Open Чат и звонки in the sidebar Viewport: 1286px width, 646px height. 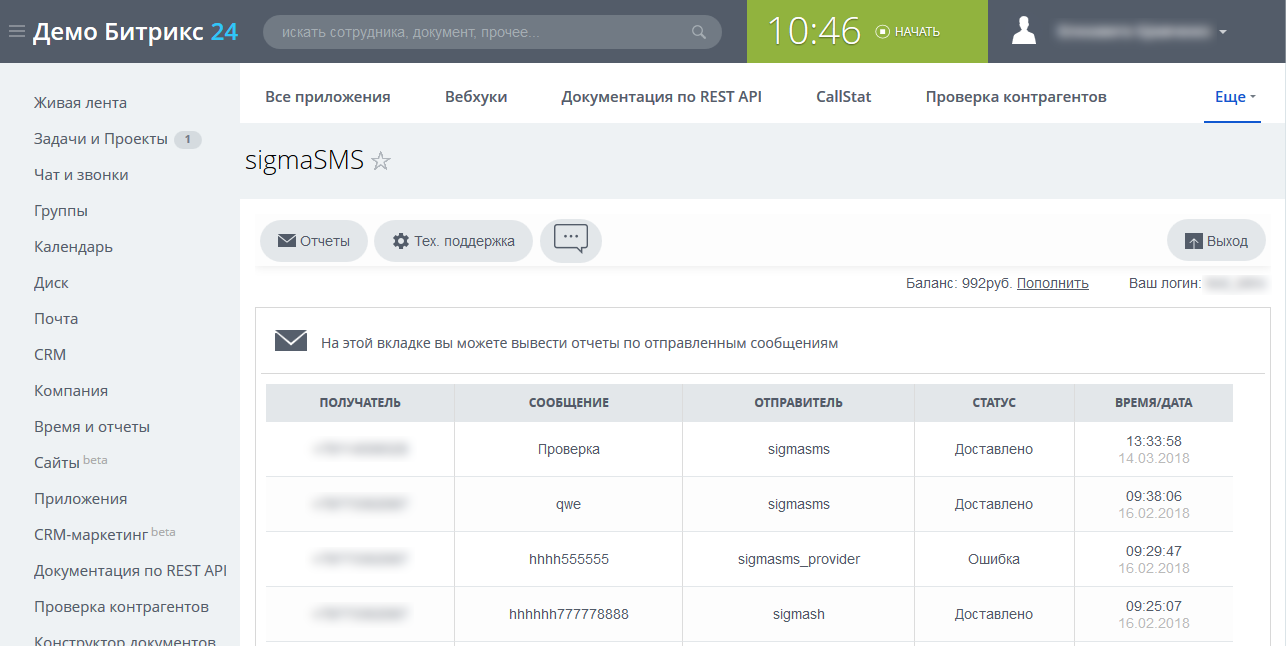[81, 175]
